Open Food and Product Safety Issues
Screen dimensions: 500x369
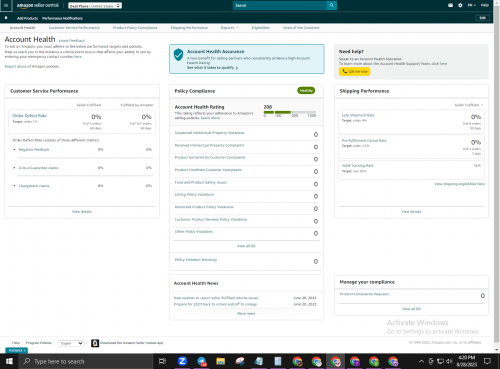[x=201, y=183]
